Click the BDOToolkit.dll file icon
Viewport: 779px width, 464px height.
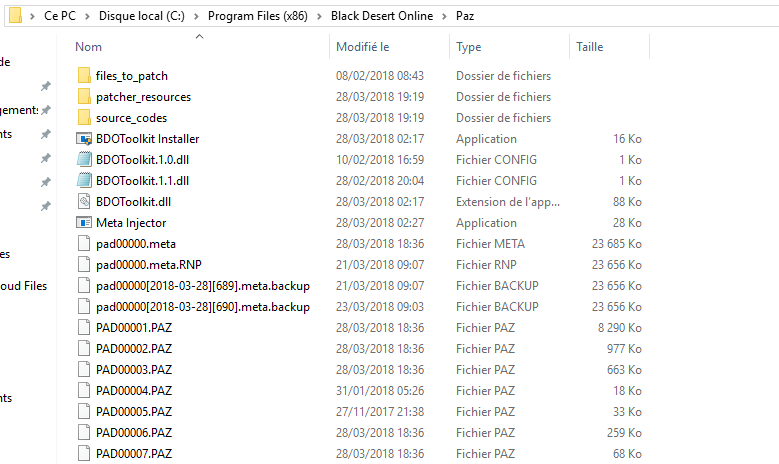84,202
